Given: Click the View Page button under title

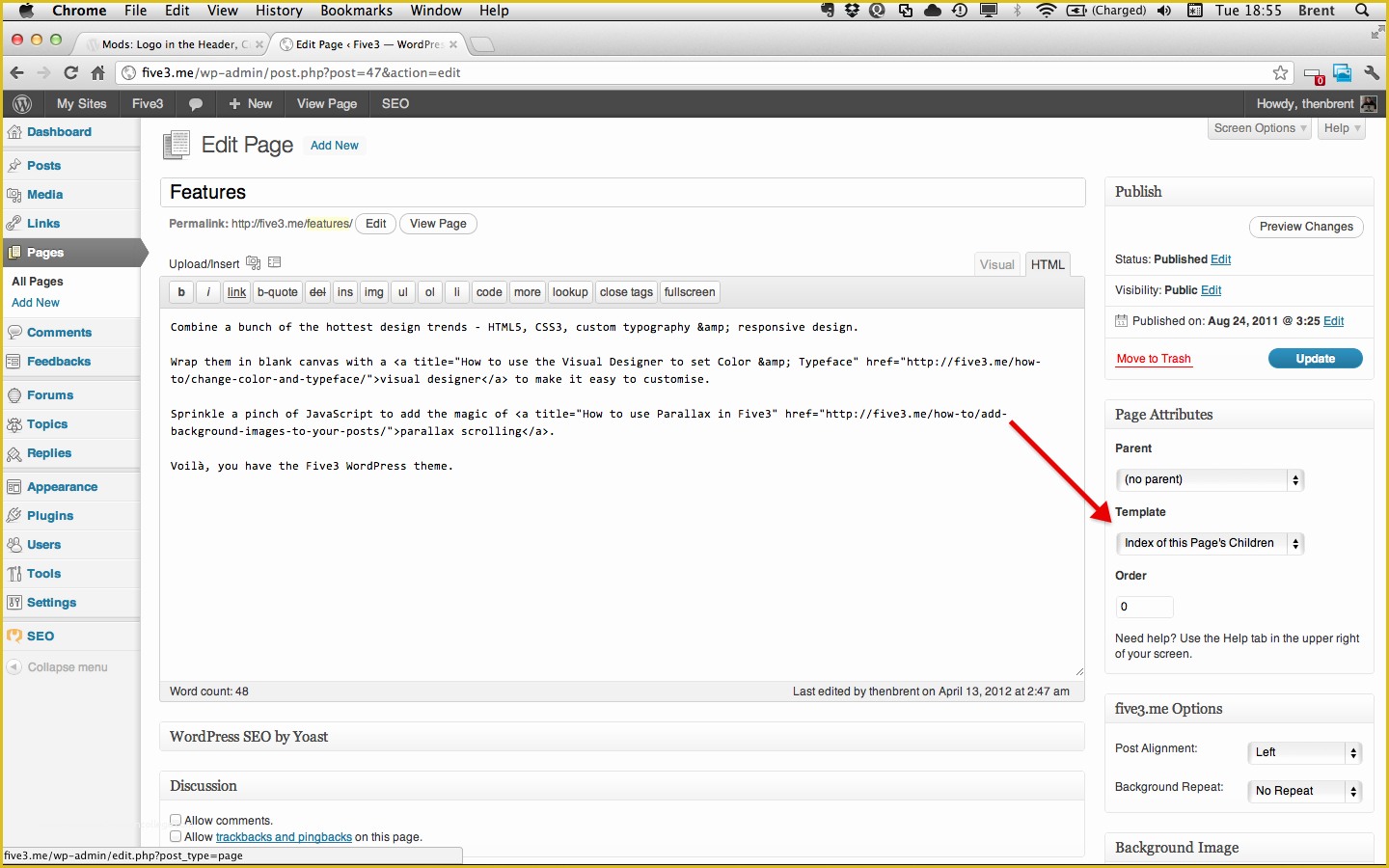Looking at the screenshot, I should (x=438, y=224).
